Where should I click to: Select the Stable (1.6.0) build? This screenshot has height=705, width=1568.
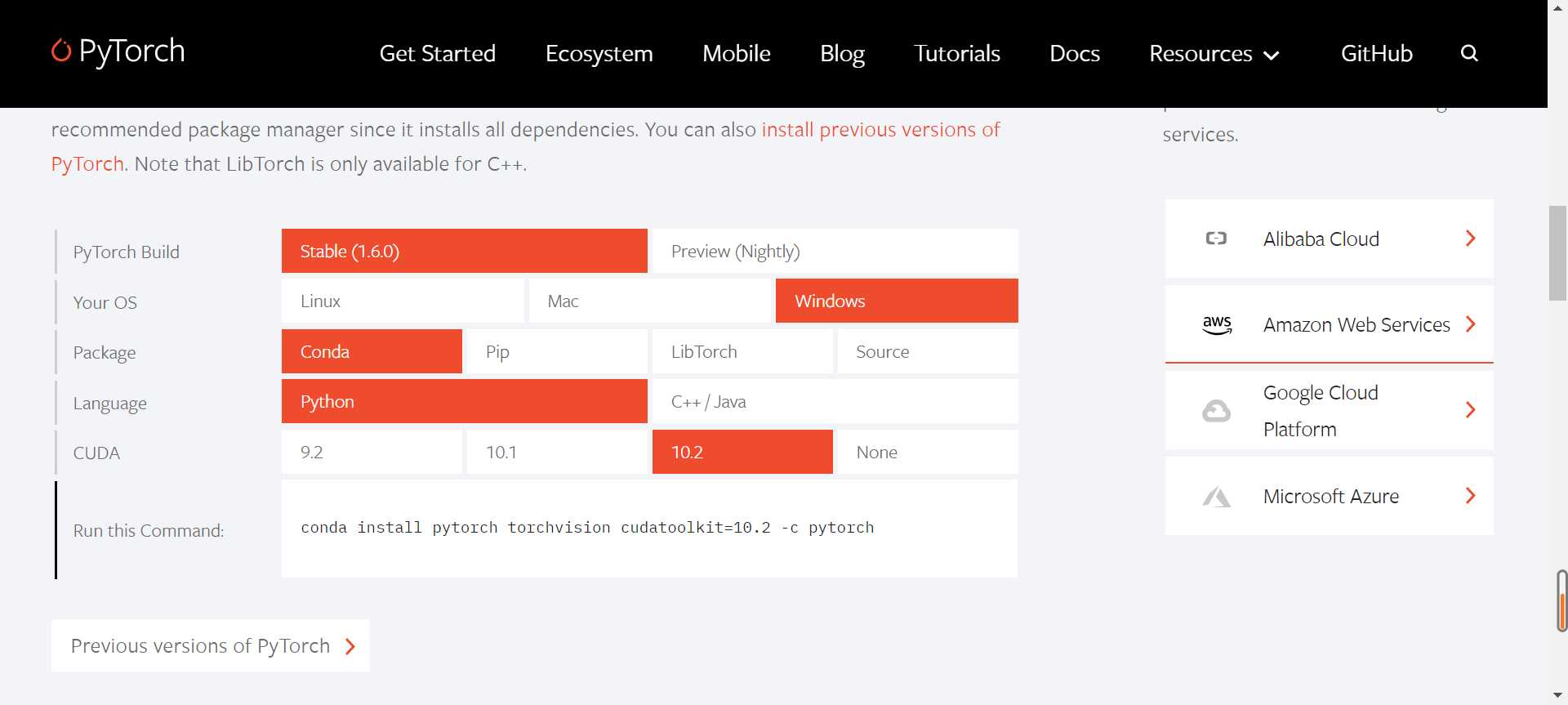(465, 251)
